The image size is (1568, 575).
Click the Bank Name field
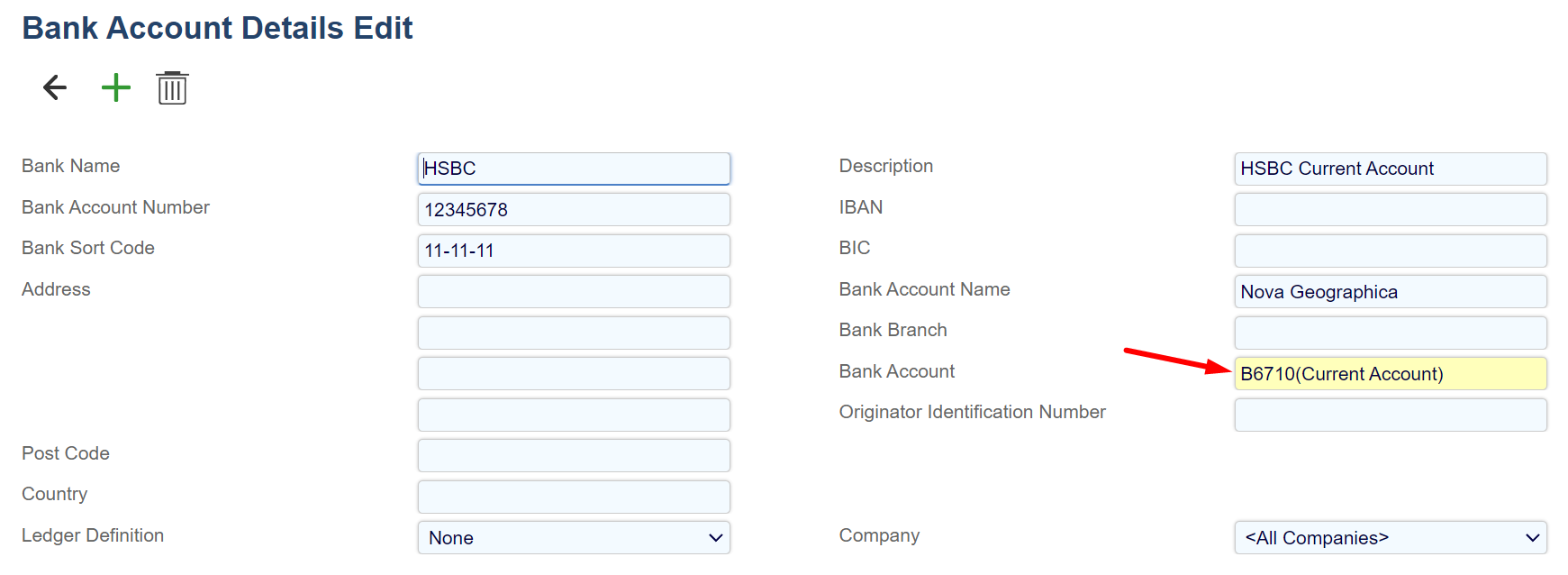[574, 169]
